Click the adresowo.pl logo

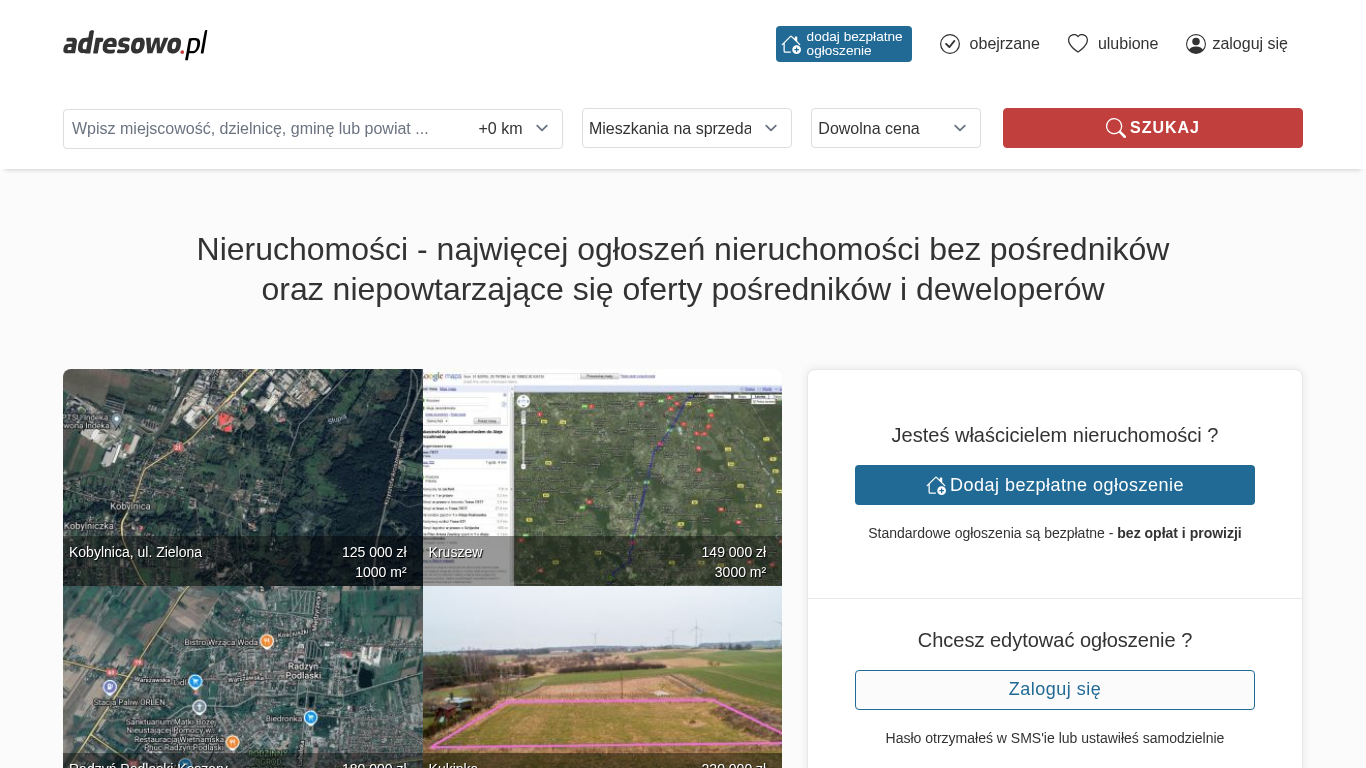(135, 44)
